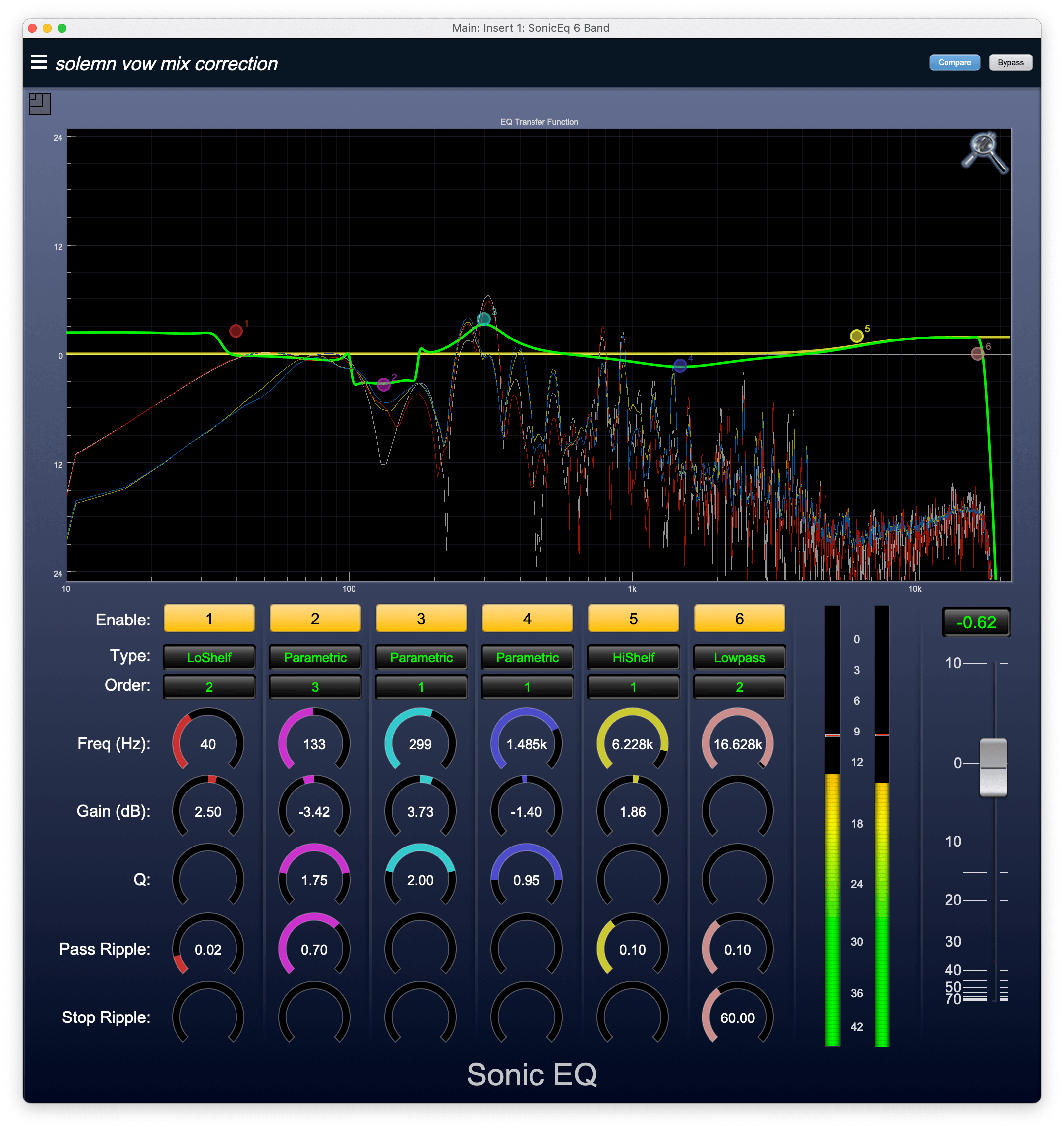
Task: Toggle Enable for band 4
Action: 527,619
